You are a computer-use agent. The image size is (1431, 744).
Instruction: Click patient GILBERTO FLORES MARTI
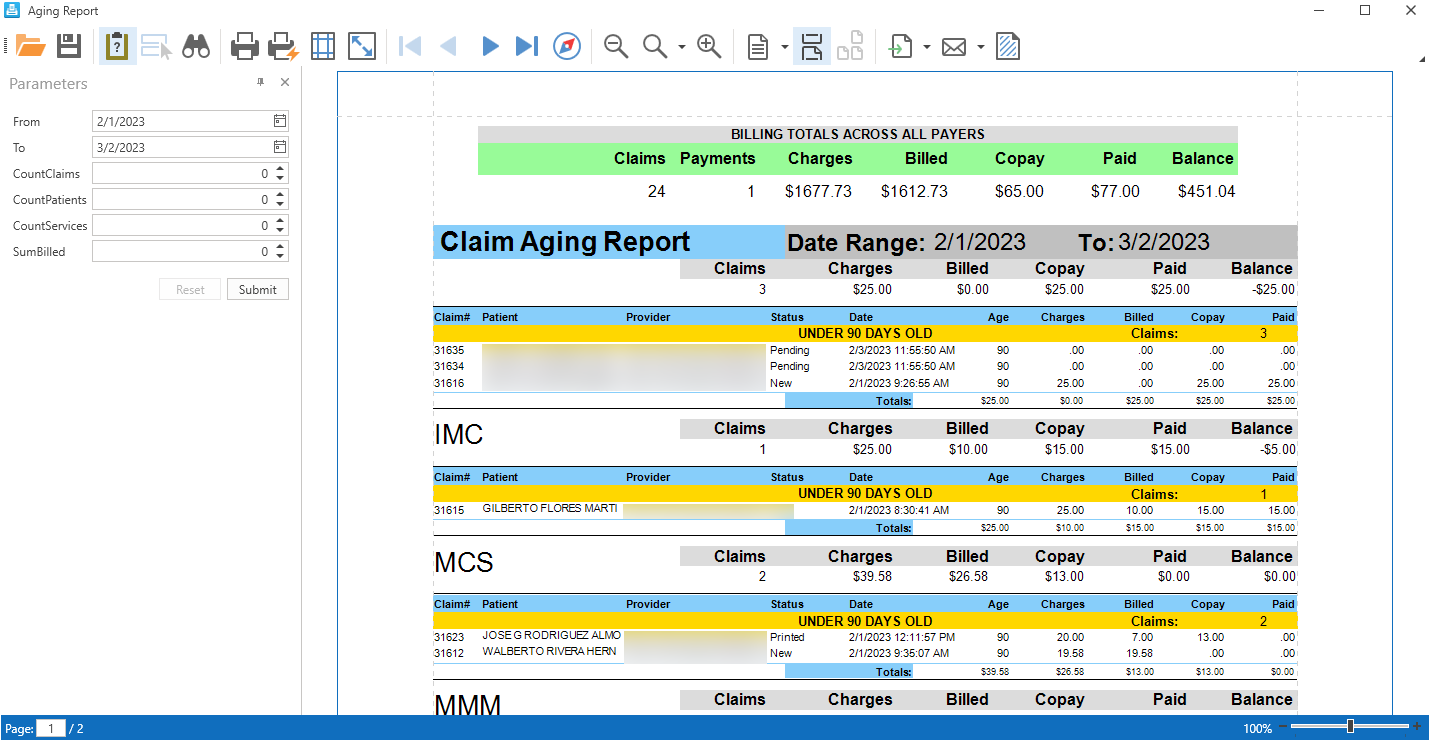tap(549, 509)
